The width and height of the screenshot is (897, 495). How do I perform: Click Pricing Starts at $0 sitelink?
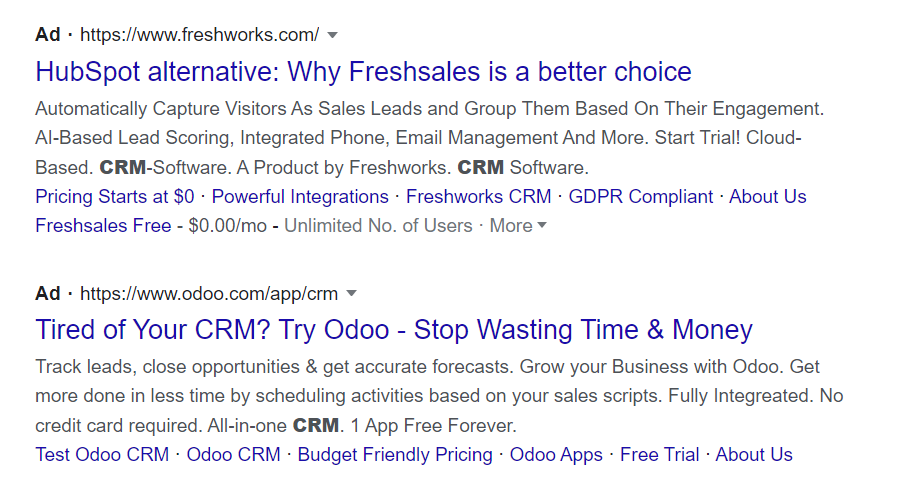(114, 197)
